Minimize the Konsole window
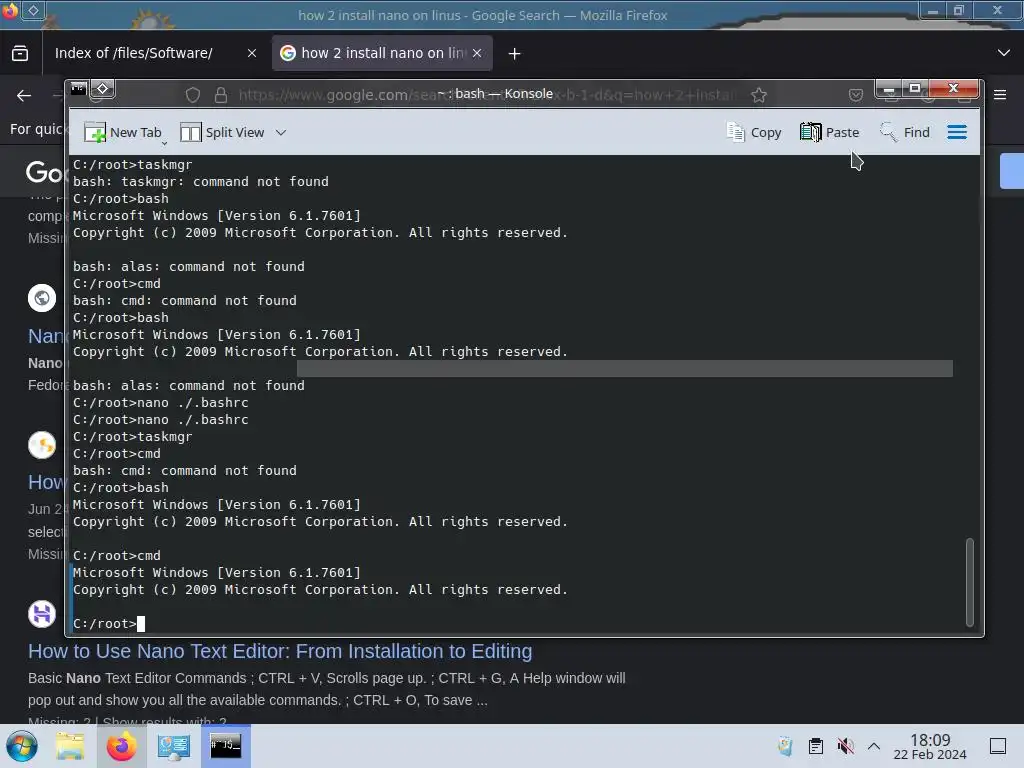This screenshot has height=768, width=1024. point(889,88)
